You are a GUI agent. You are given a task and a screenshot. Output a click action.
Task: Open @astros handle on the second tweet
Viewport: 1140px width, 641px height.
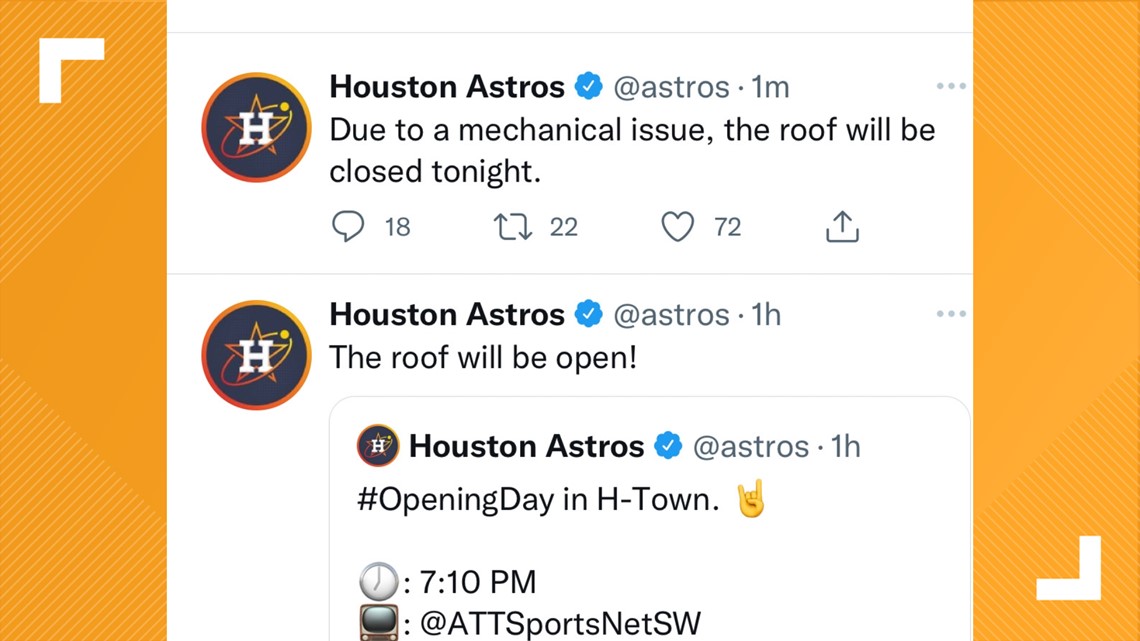[671, 315]
